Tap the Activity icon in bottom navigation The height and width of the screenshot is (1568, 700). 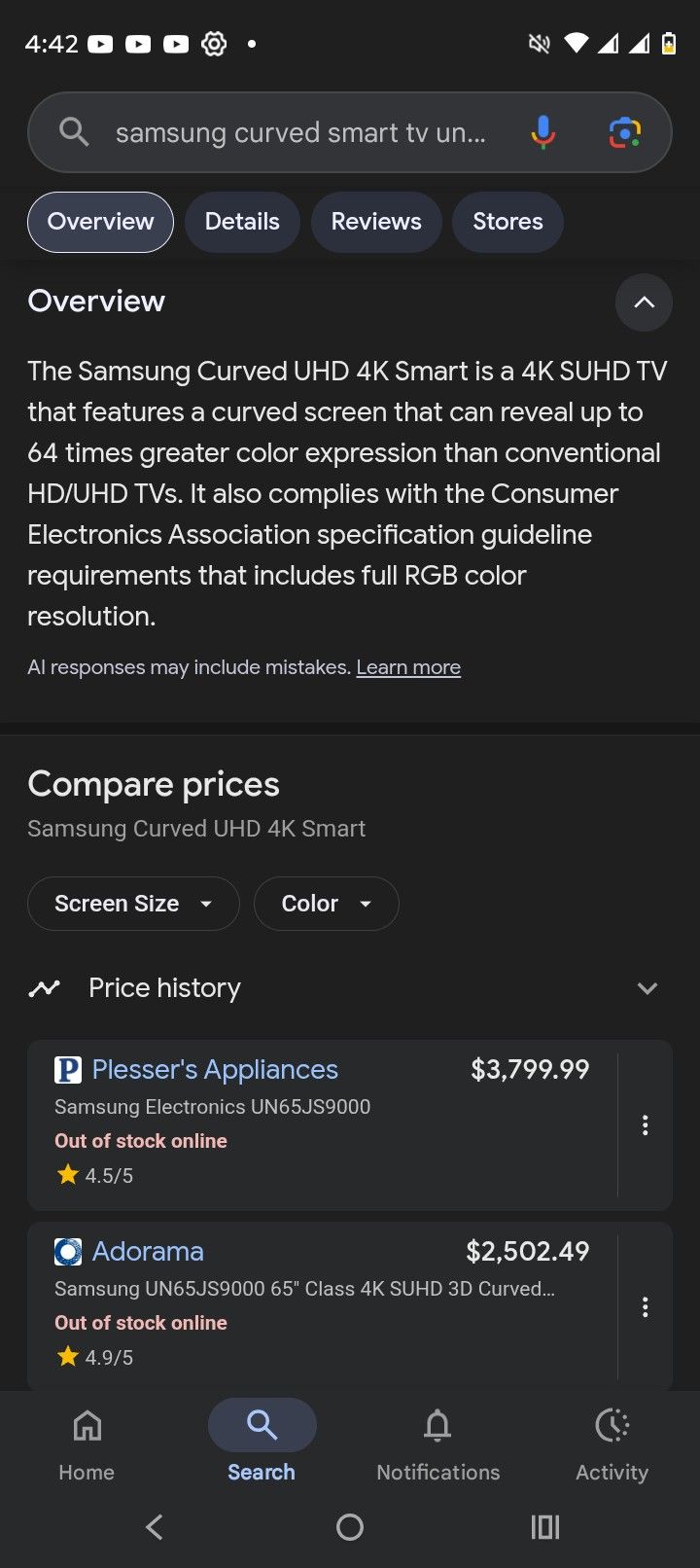[612, 1444]
